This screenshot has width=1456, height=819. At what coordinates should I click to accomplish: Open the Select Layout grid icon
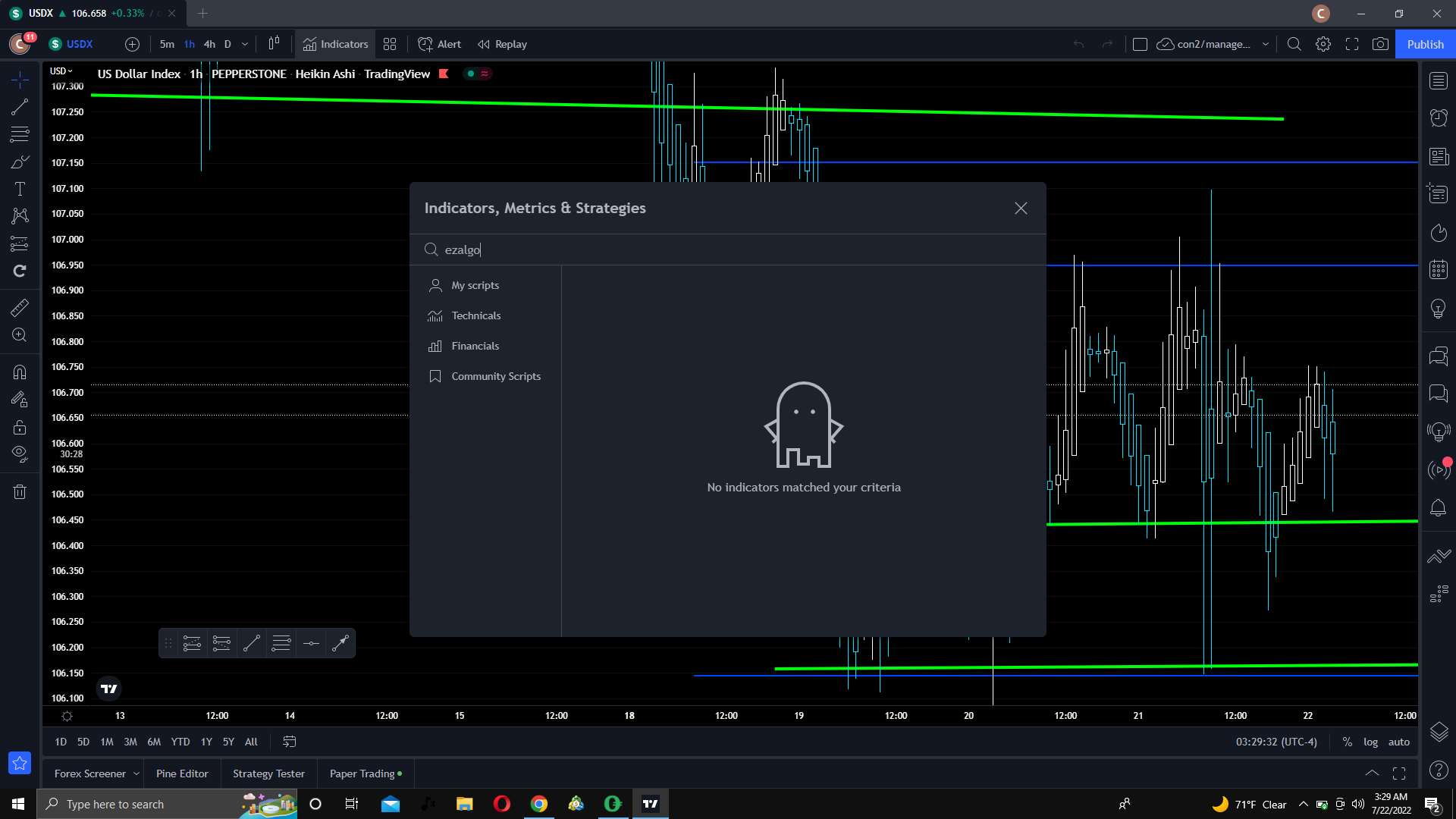(x=390, y=44)
